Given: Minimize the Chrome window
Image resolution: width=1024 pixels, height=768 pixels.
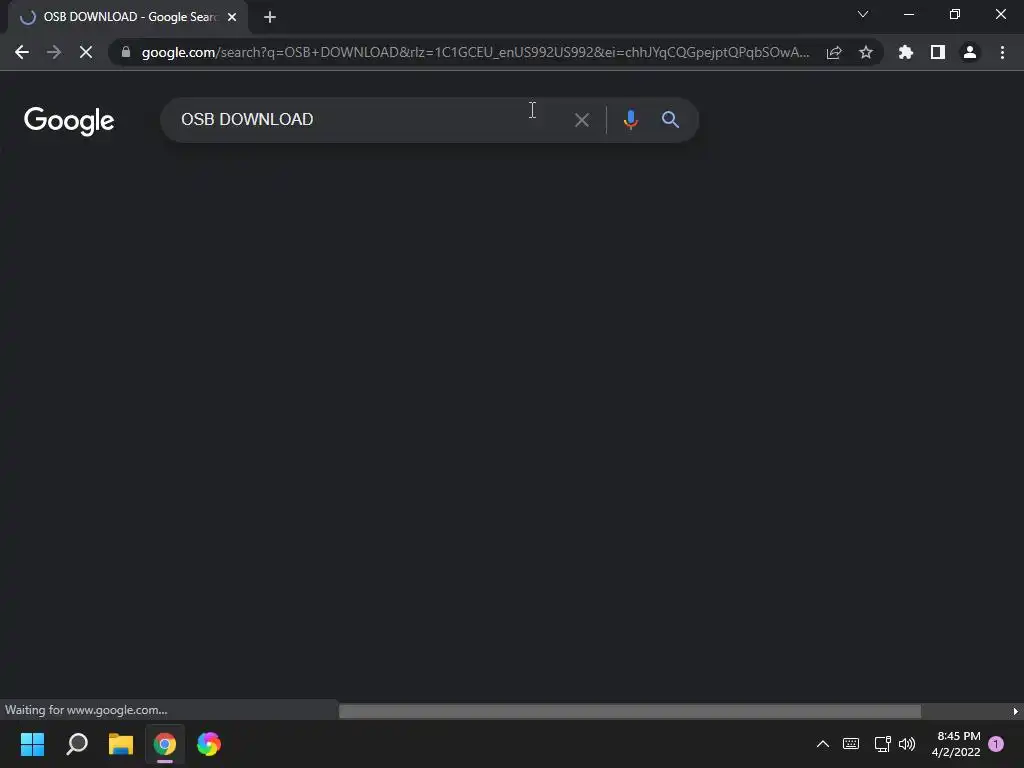Looking at the screenshot, I should pos(908,14).
